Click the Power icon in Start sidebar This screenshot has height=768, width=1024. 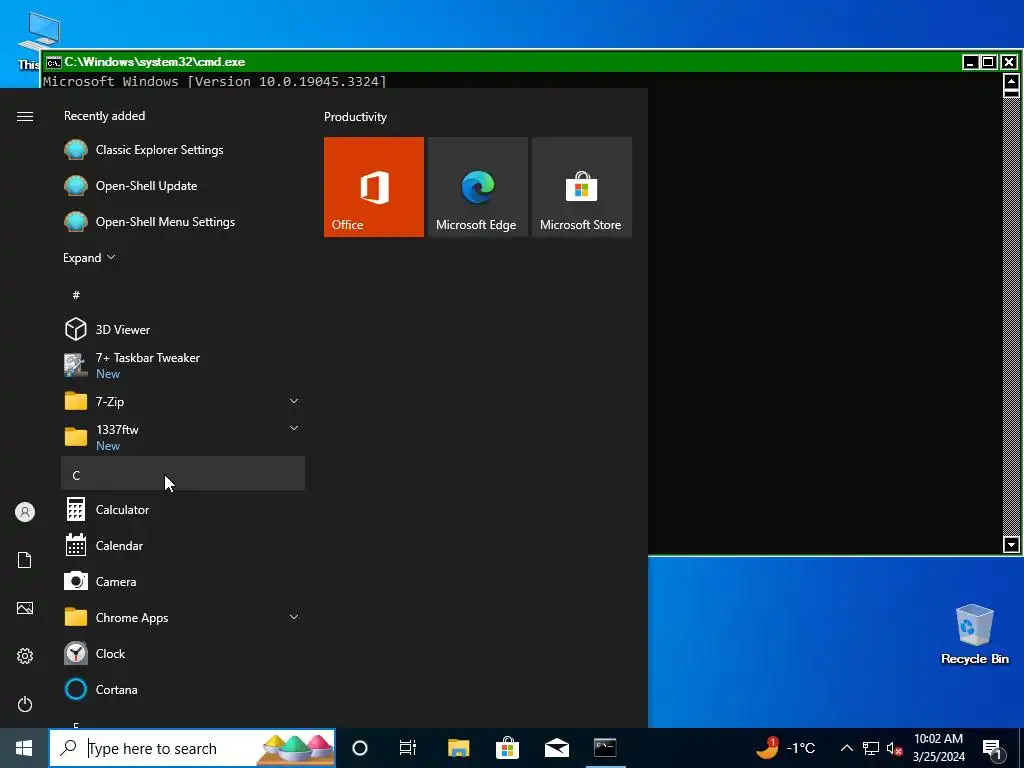[x=25, y=704]
